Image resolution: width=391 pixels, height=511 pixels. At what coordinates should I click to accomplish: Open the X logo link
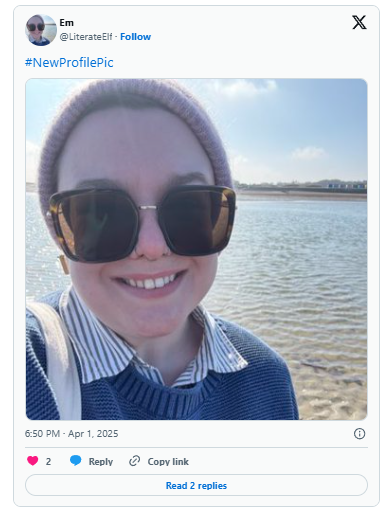359,22
